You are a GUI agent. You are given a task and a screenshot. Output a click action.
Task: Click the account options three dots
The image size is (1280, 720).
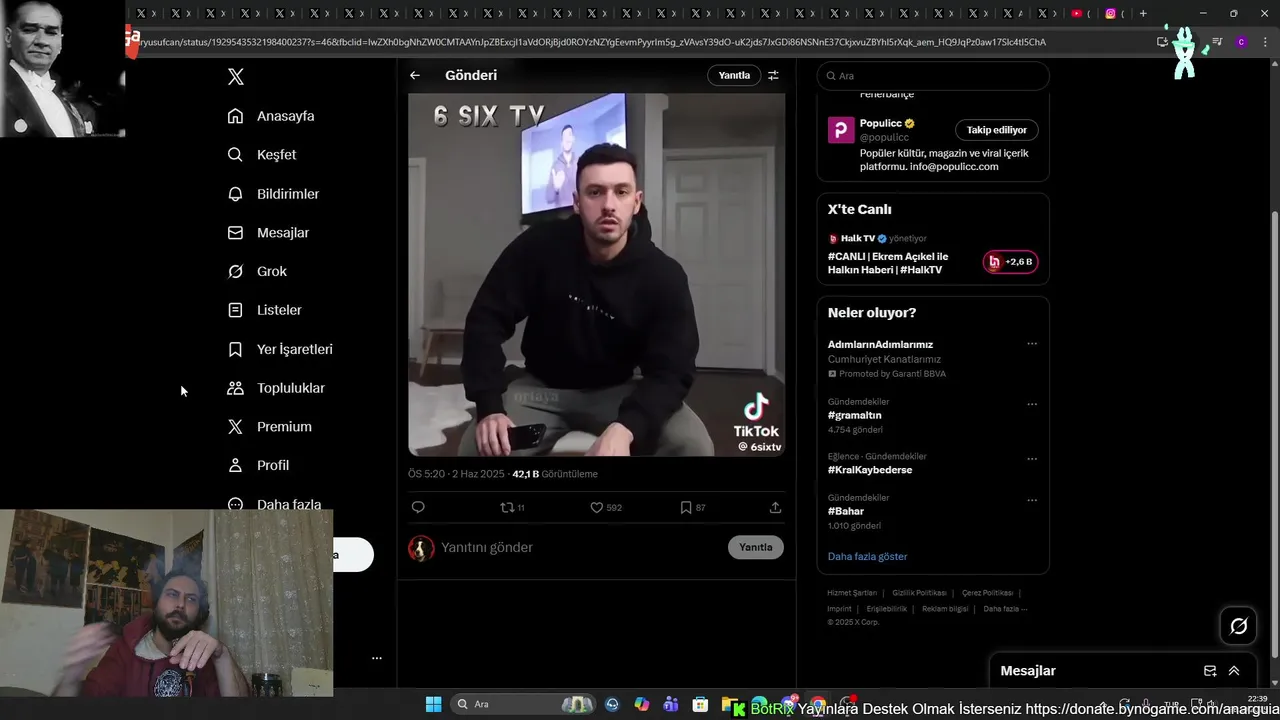point(377,658)
